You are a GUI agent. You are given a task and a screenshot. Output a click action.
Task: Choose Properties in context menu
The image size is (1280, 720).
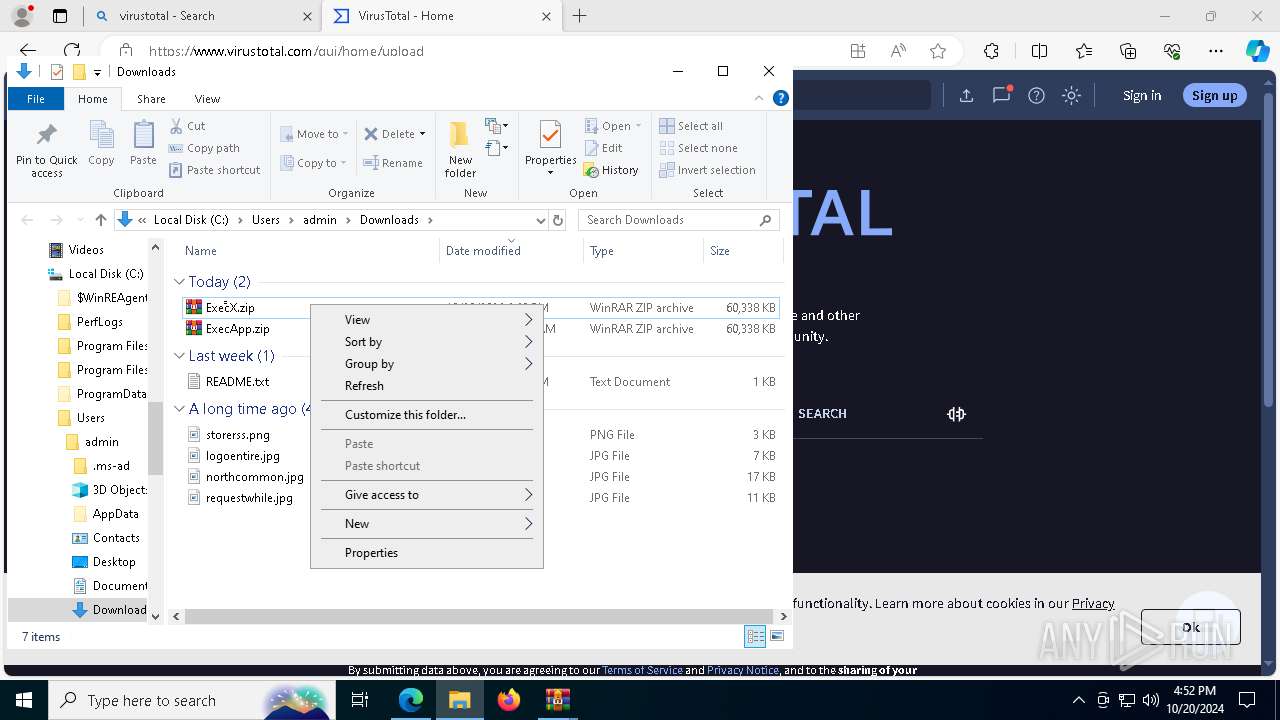coord(427,553)
